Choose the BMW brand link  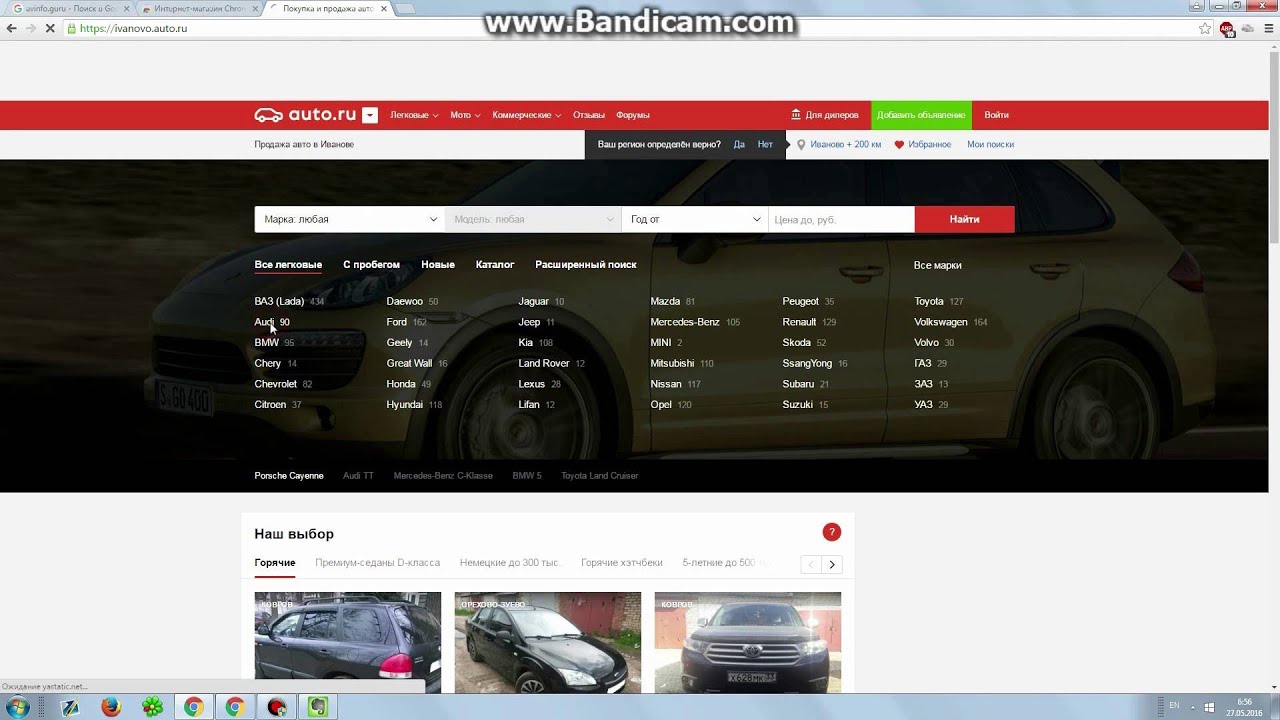266,342
